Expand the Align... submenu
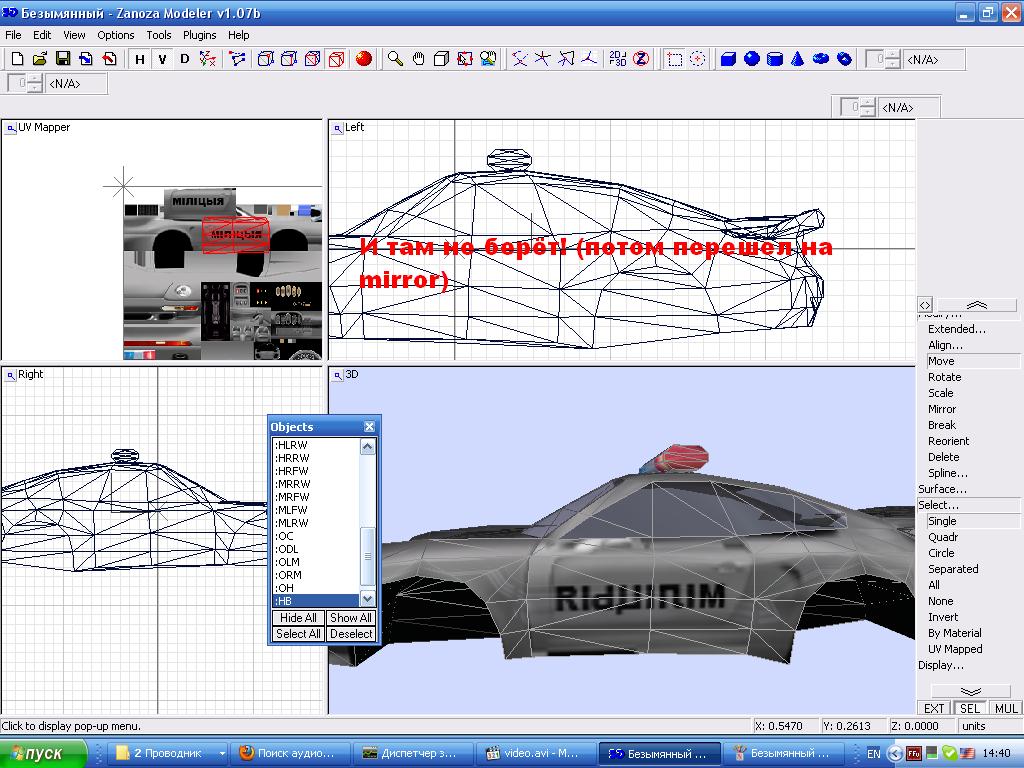The height and width of the screenshot is (768, 1024). click(x=945, y=345)
